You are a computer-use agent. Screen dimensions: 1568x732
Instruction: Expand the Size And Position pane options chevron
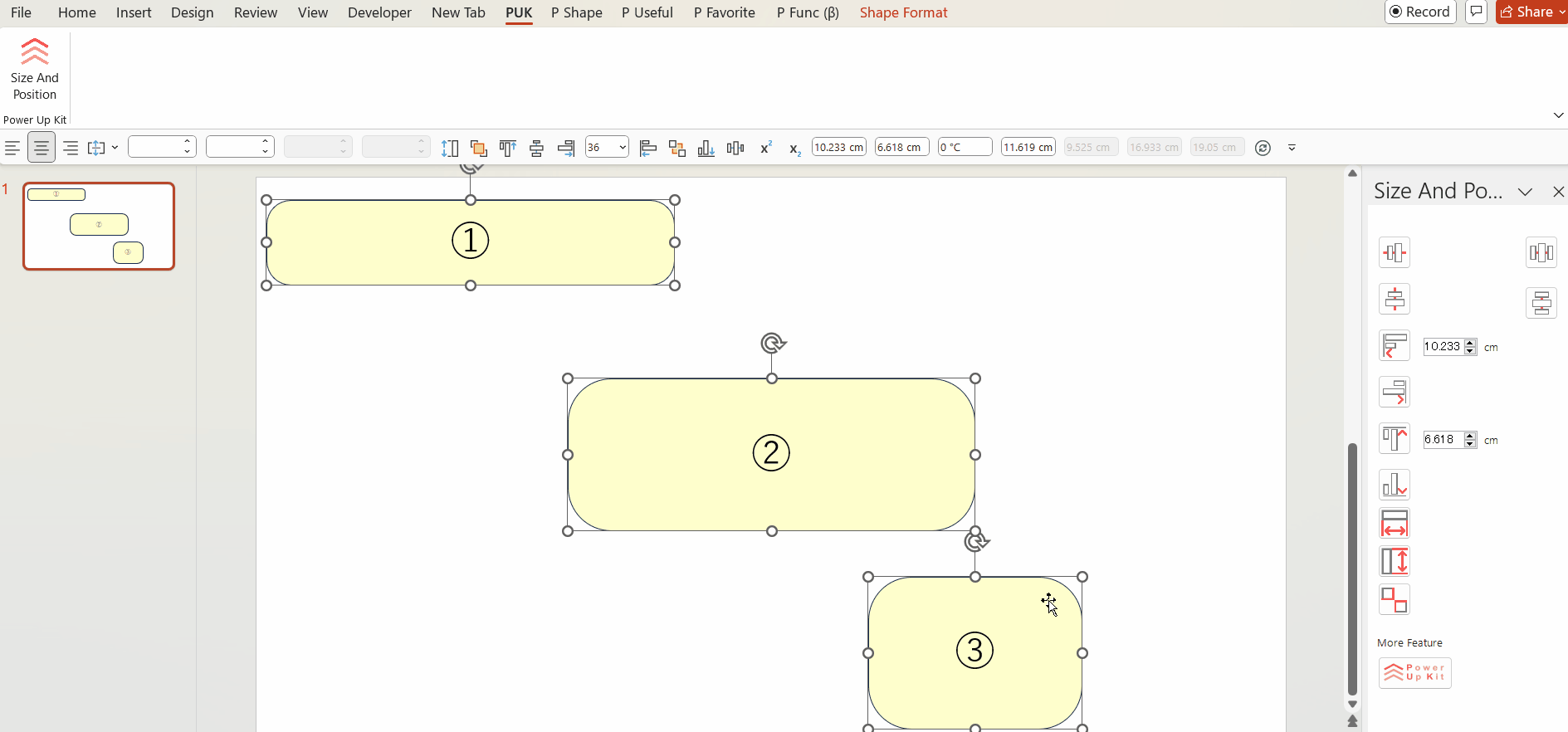pyautogui.click(x=1525, y=192)
